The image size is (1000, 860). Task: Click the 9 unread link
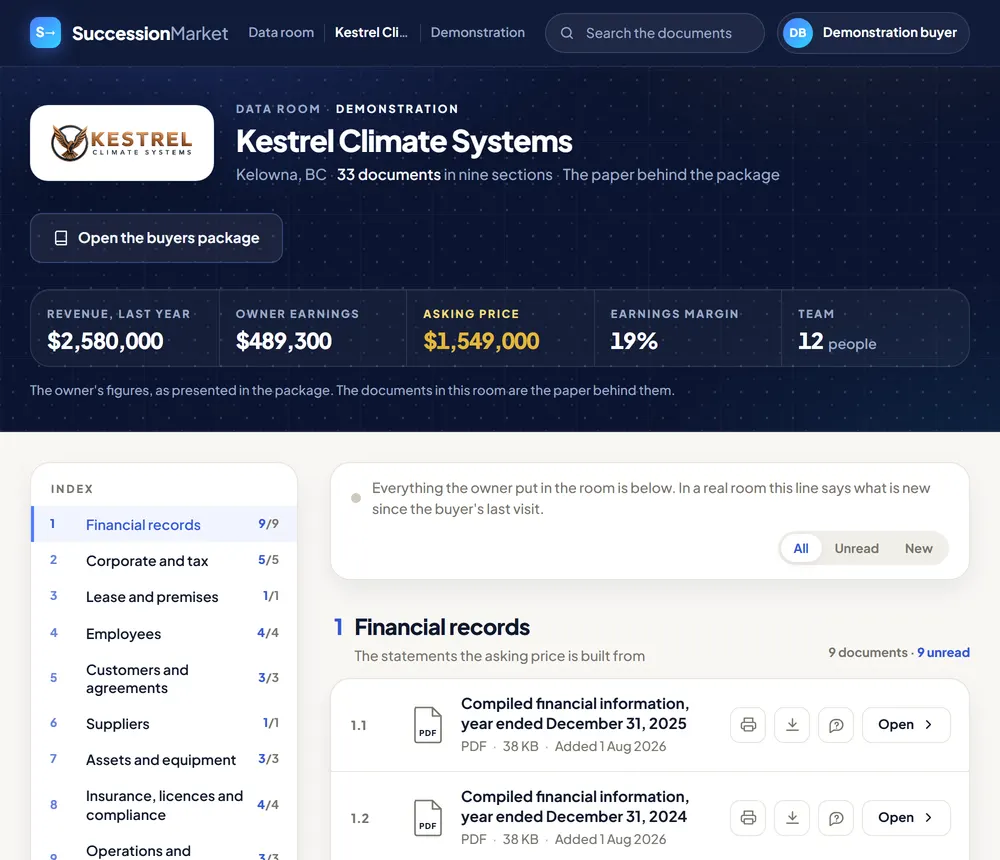point(943,653)
